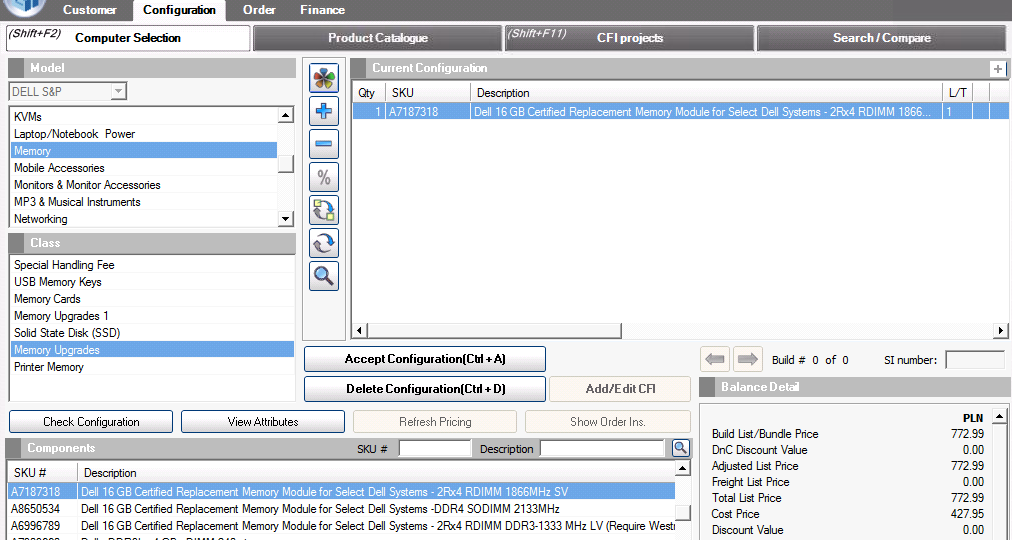
Task: Open the DELL S&P model dropdown
Action: tap(117, 92)
